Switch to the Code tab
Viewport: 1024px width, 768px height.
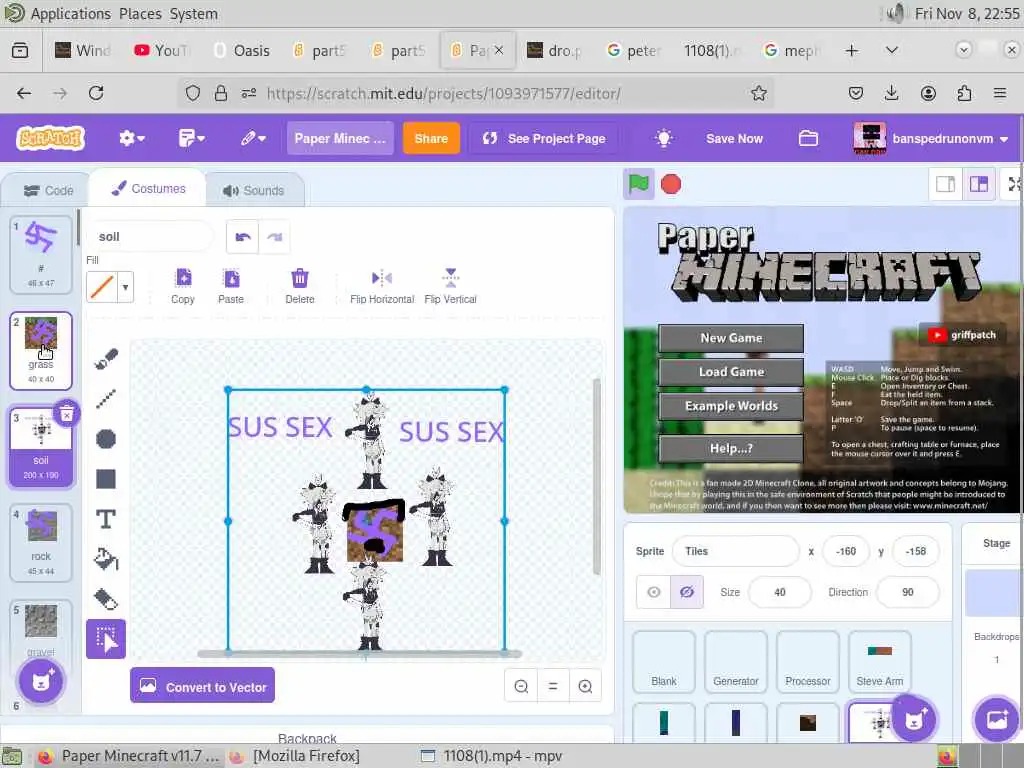(x=48, y=191)
